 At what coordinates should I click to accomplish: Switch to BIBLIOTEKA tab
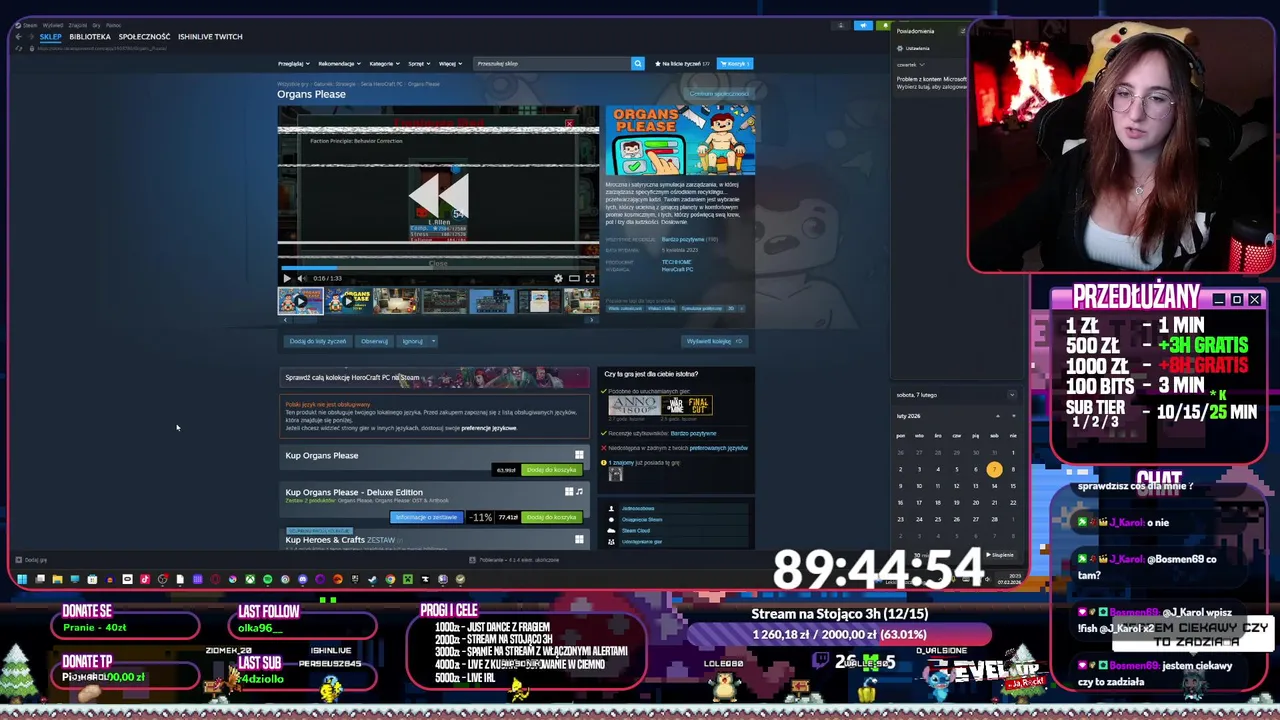pyautogui.click(x=90, y=36)
